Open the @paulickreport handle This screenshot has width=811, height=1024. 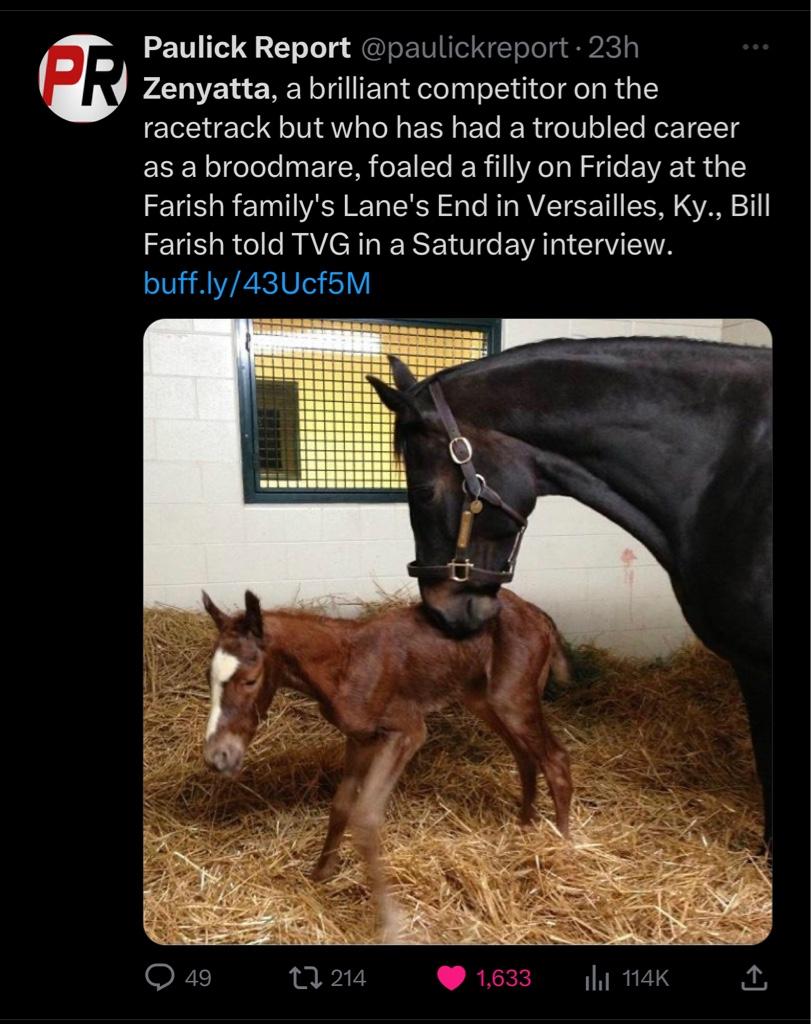[464, 48]
